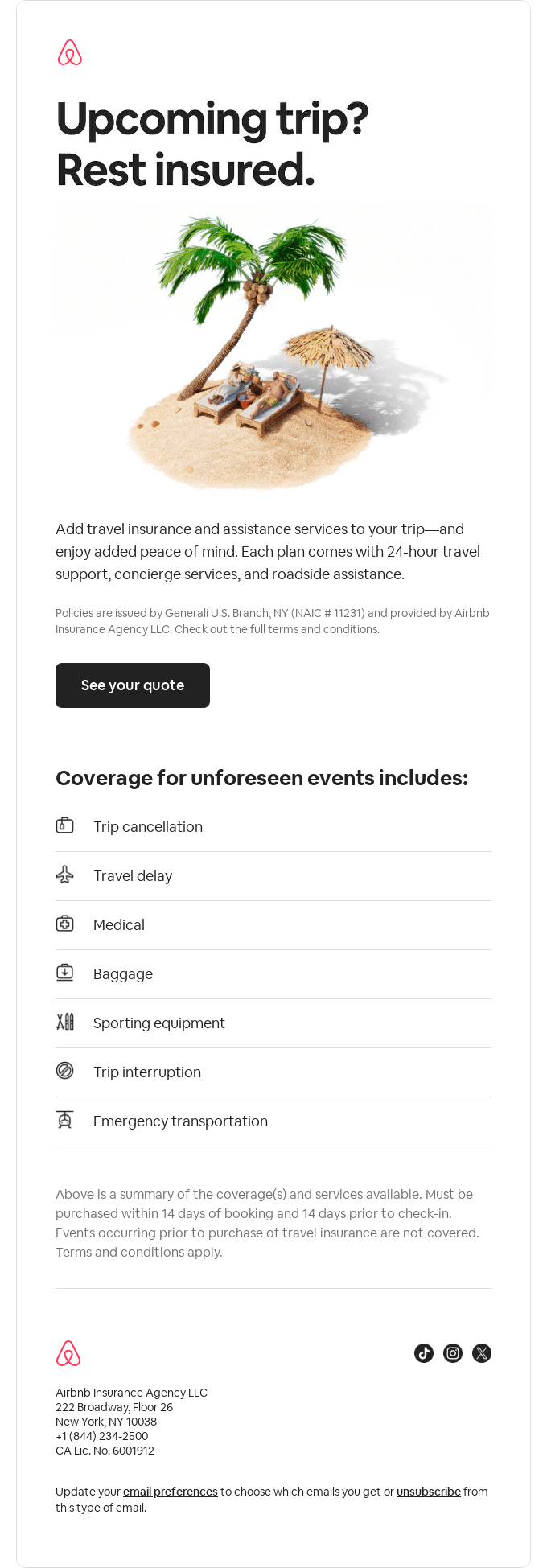Click the Trip interruption icon
The width and height of the screenshot is (547, 1568).
65,1071
